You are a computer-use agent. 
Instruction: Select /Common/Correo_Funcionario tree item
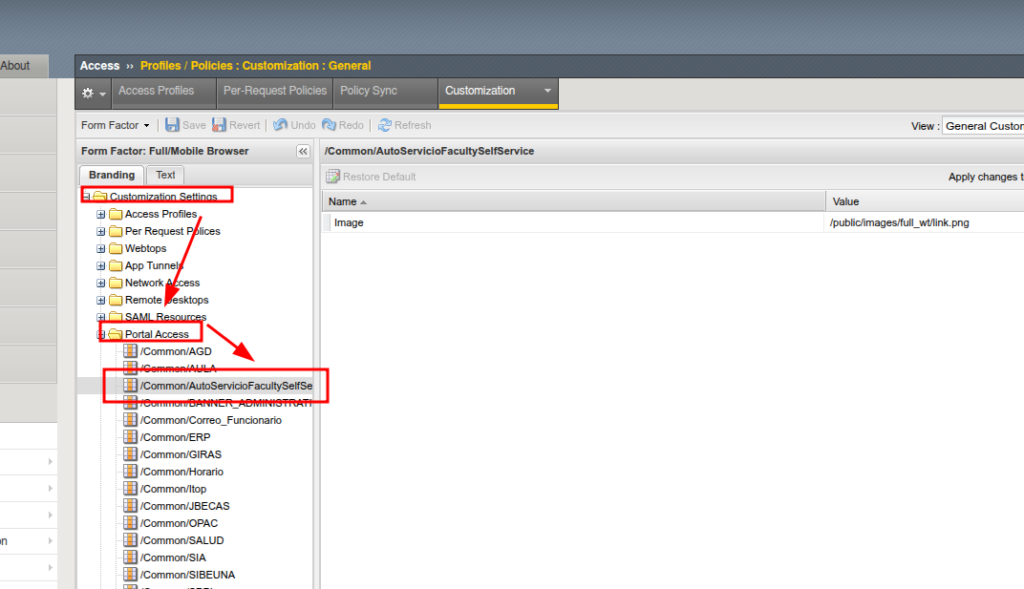click(210, 420)
